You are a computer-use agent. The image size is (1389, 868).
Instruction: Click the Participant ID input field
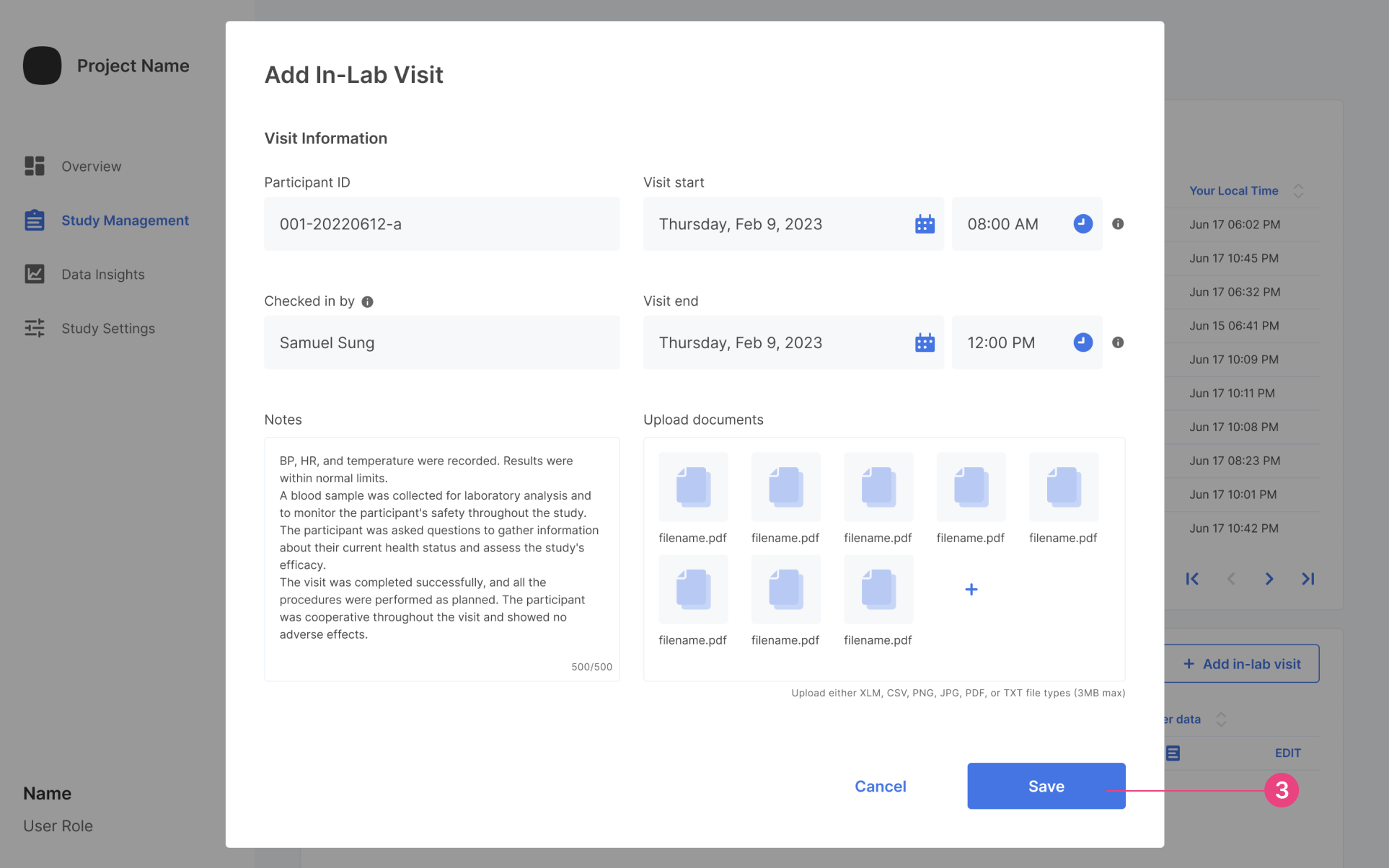[x=441, y=224]
